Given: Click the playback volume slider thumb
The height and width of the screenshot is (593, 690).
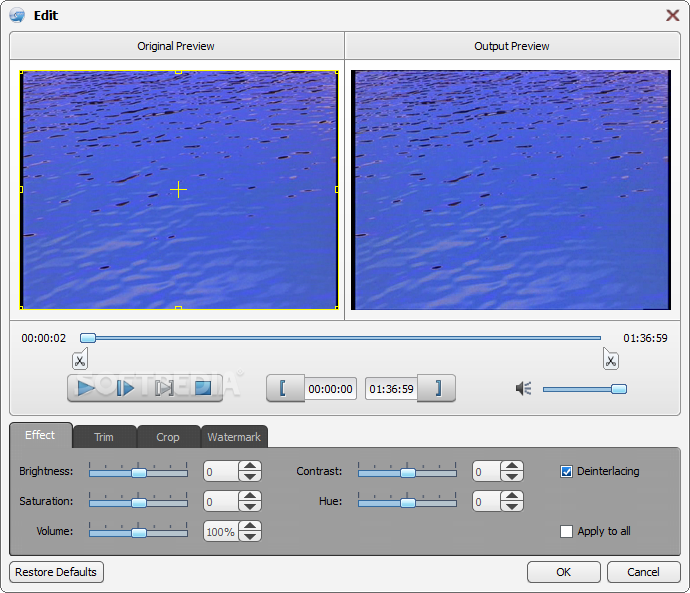Looking at the screenshot, I should [619, 389].
